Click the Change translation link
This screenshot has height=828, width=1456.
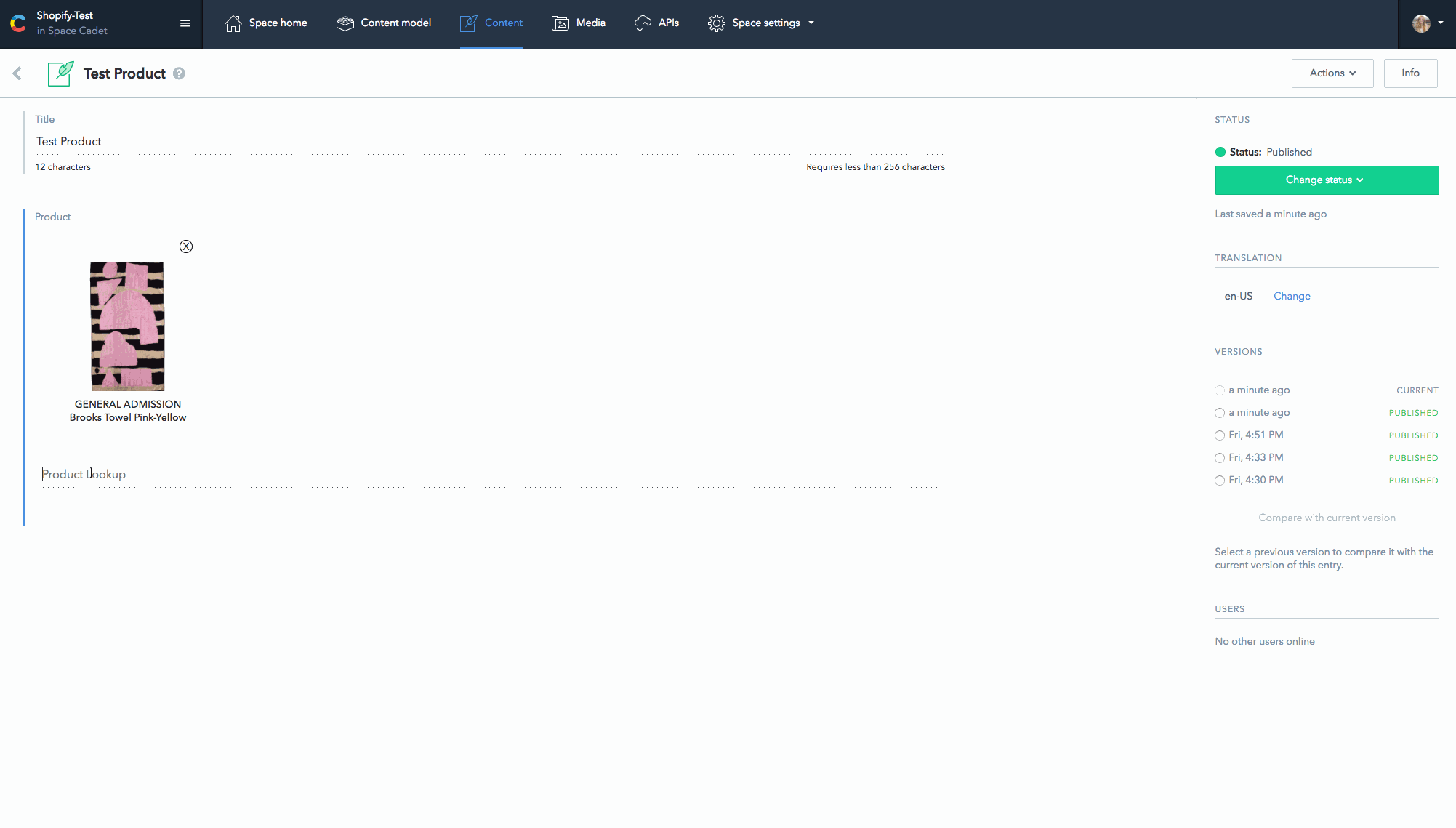click(1292, 296)
